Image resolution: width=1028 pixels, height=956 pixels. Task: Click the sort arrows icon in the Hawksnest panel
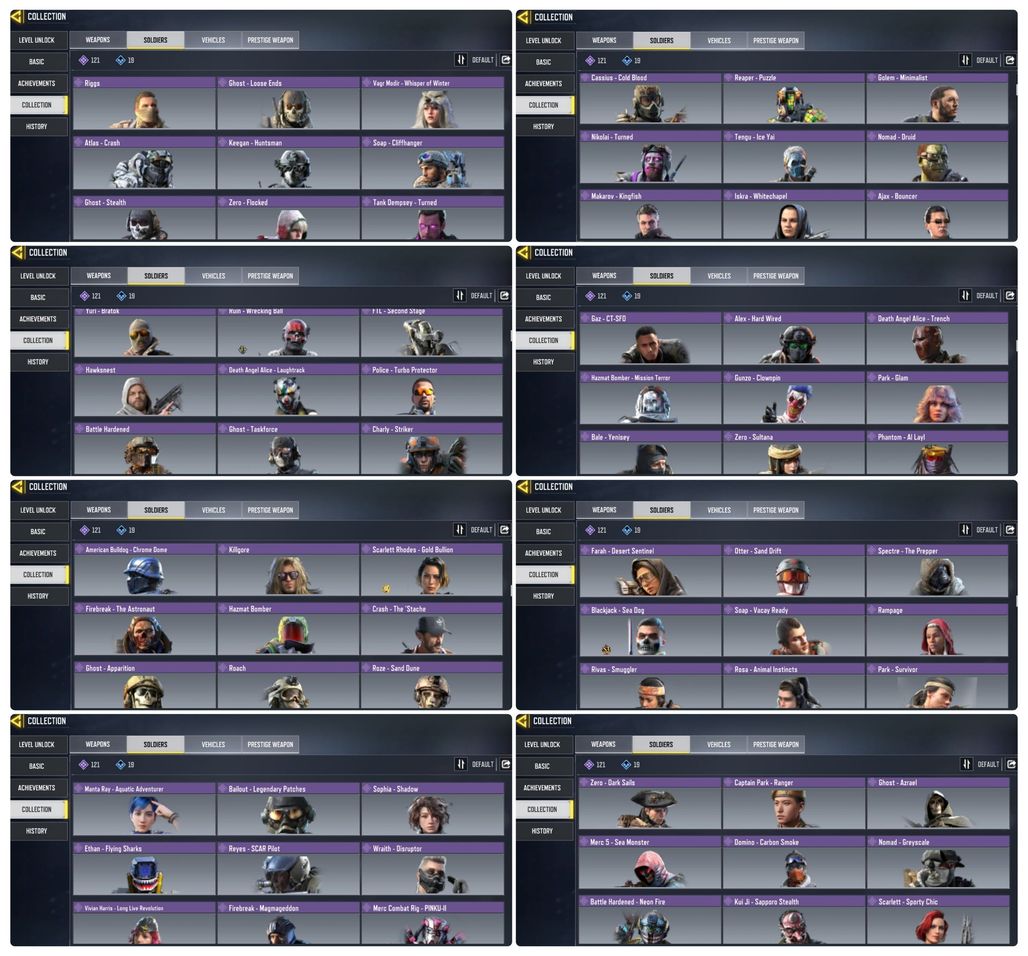(x=460, y=296)
